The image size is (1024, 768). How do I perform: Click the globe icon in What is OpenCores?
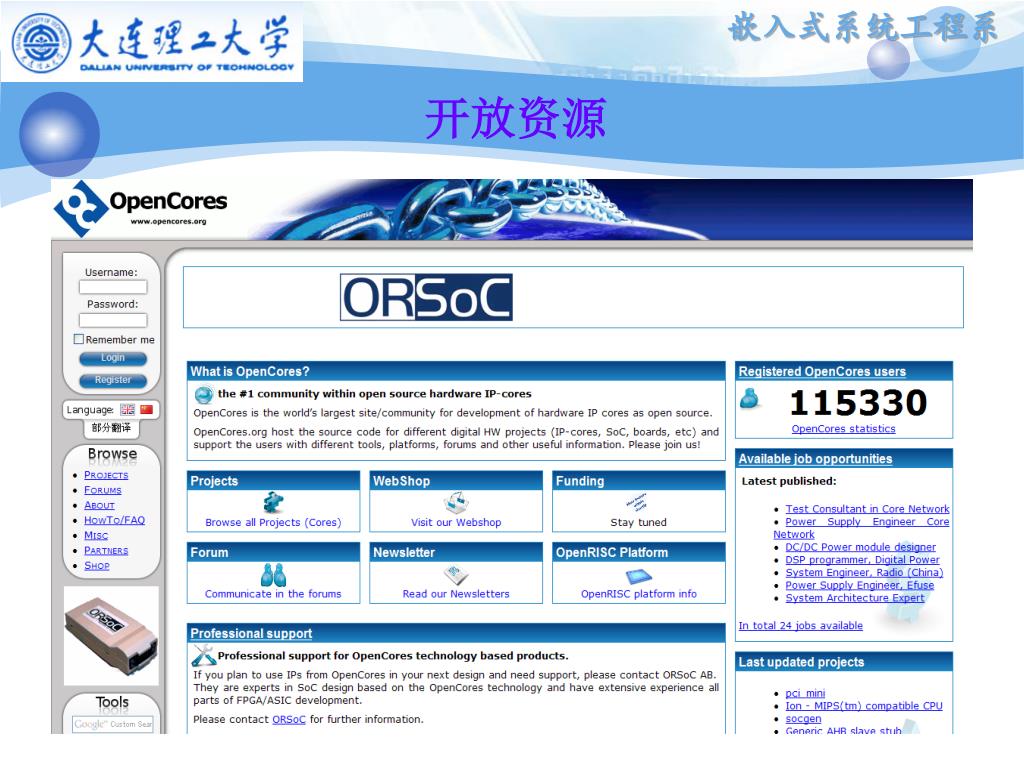(x=204, y=394)
